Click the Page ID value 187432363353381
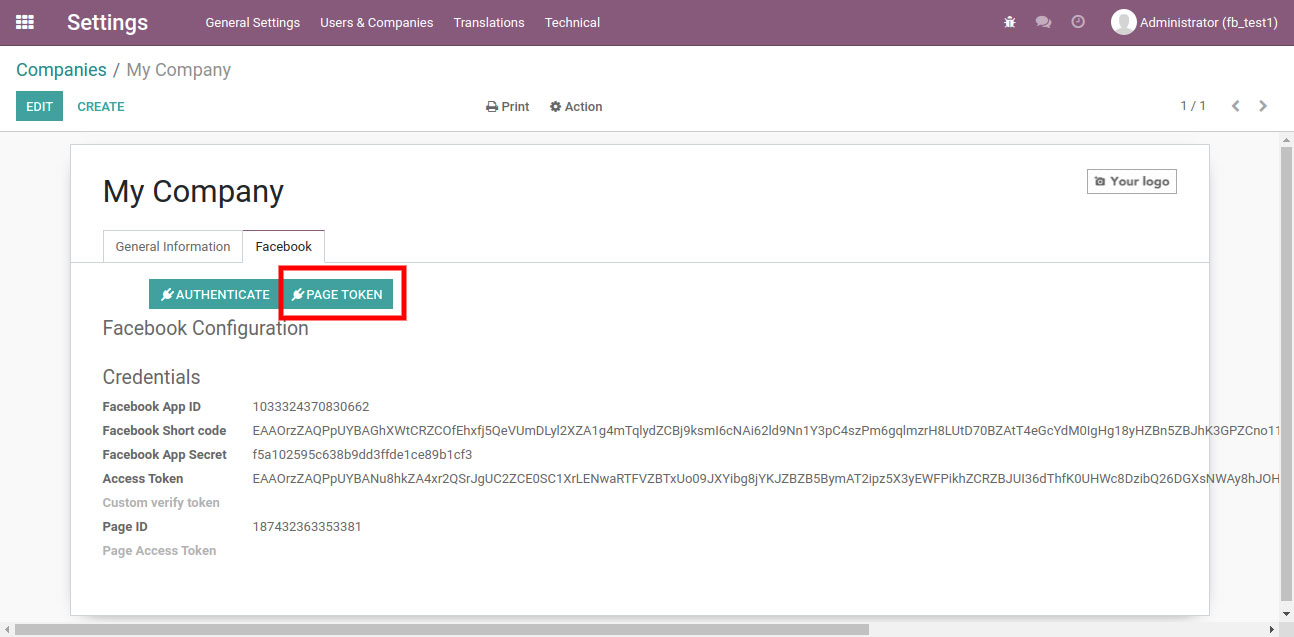The height and width of the screenshot is (637, 1294). (x=307, y=527)
